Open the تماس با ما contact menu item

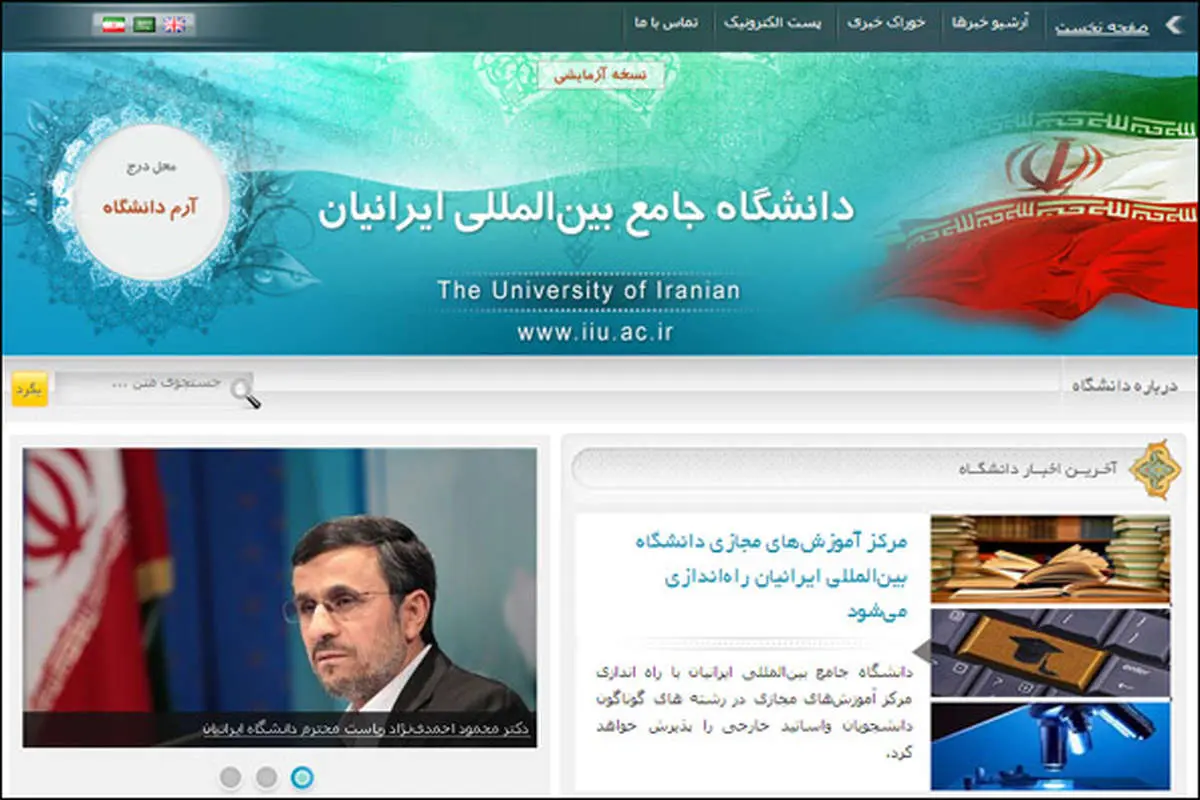pos(667,22)
